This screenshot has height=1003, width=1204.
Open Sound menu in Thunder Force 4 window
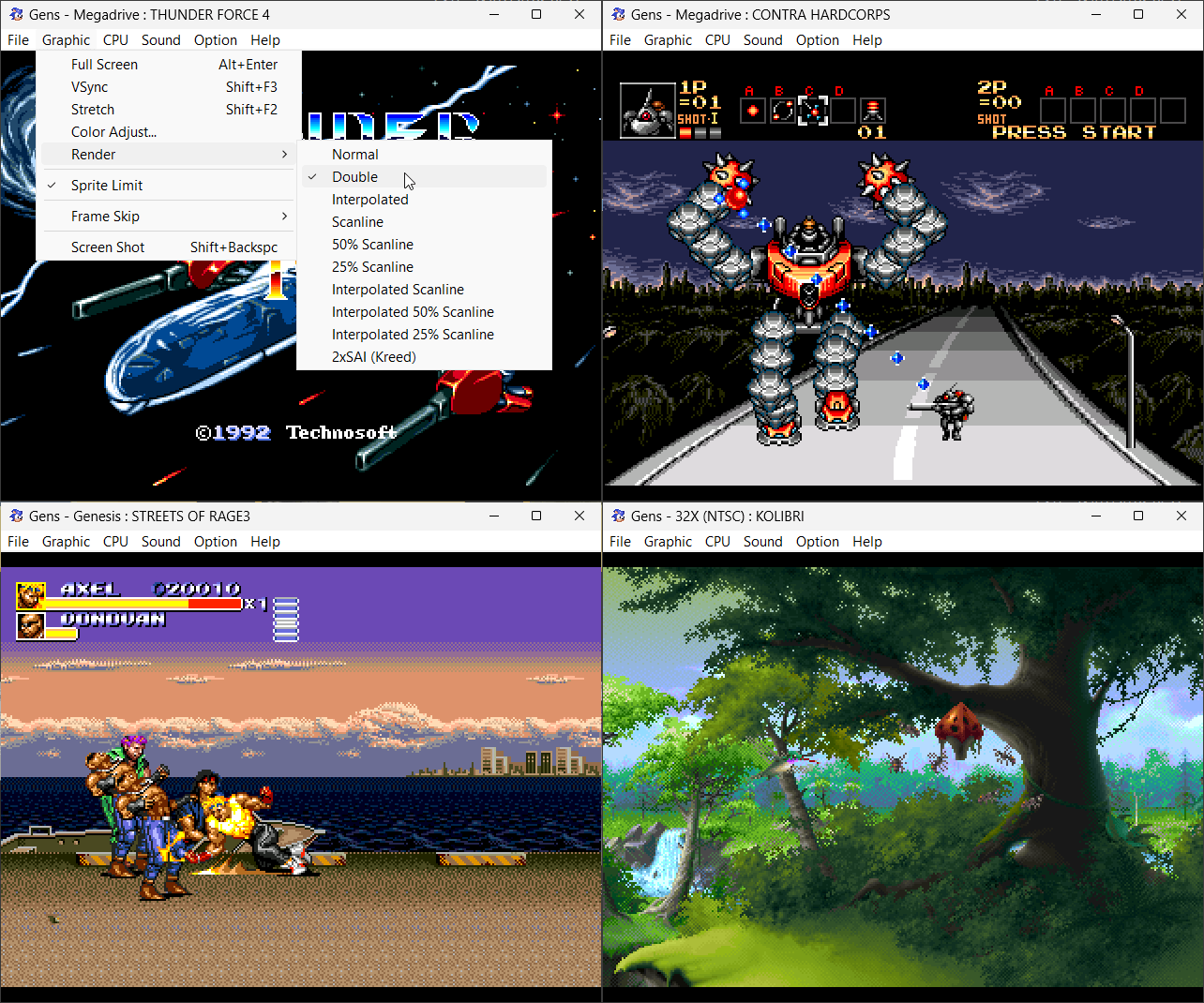pos(160,39)
